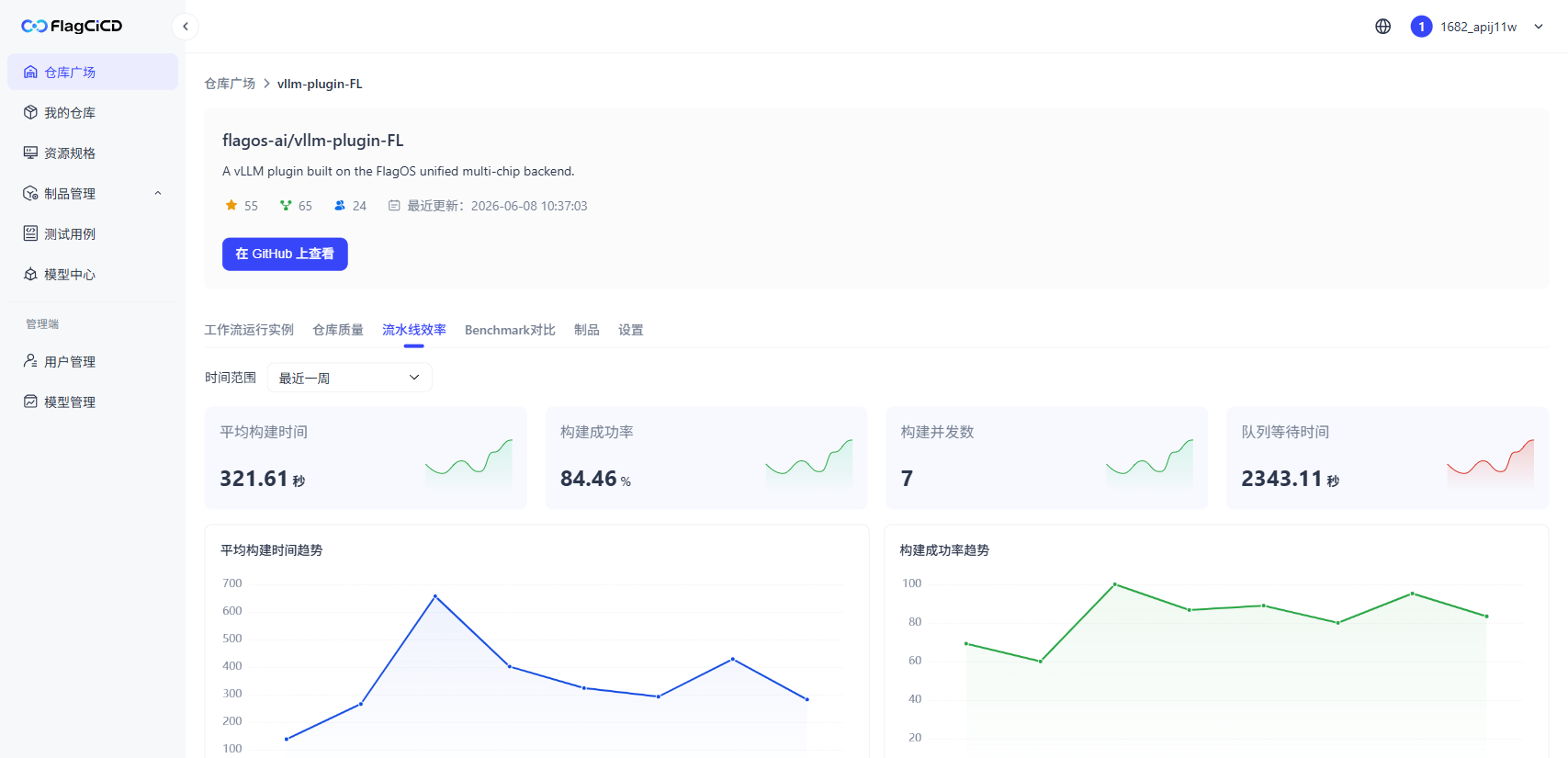Click the 队列等待时间 metric card
The image size is (1568, 758).
[1387, 458]
